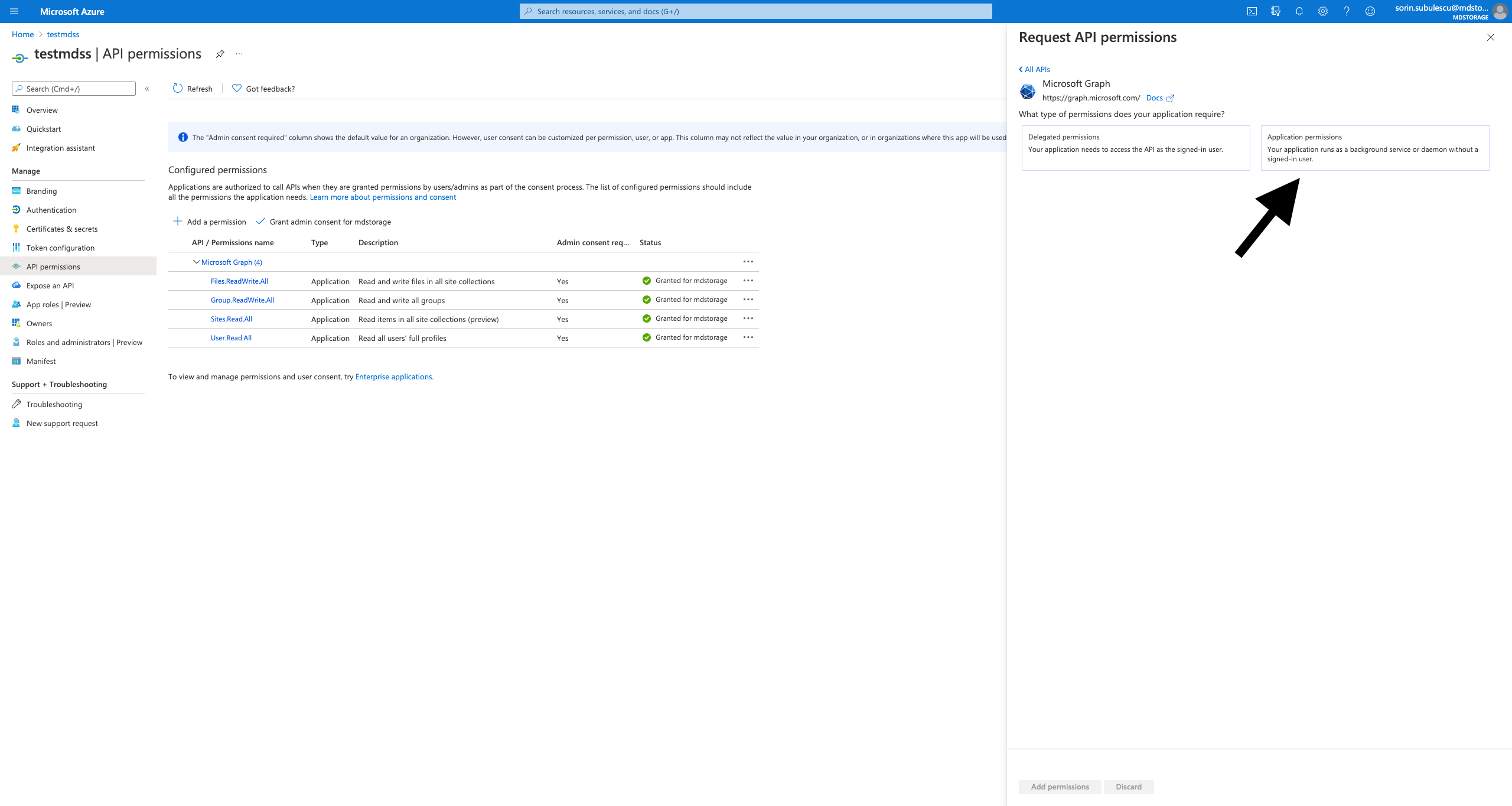Open Quickstart in left menu

78,129
